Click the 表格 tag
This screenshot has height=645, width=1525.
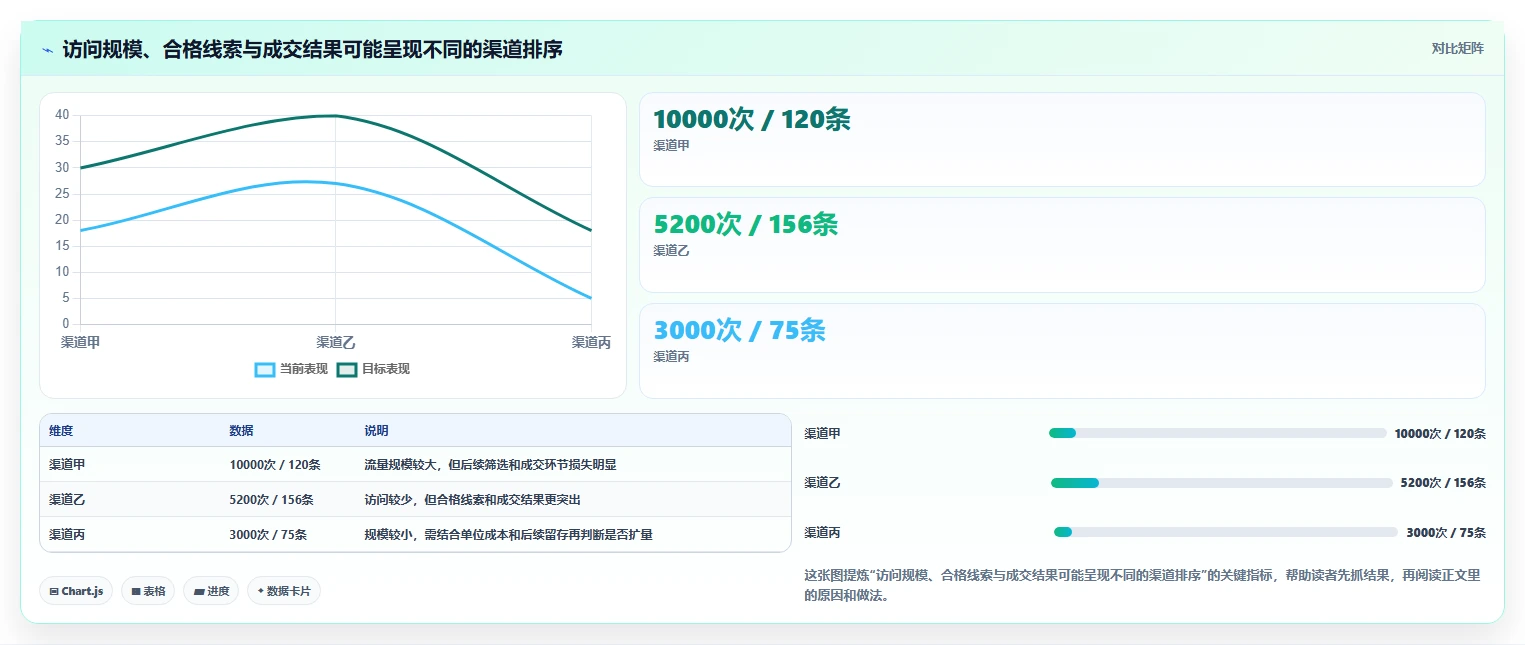[148, 591]
